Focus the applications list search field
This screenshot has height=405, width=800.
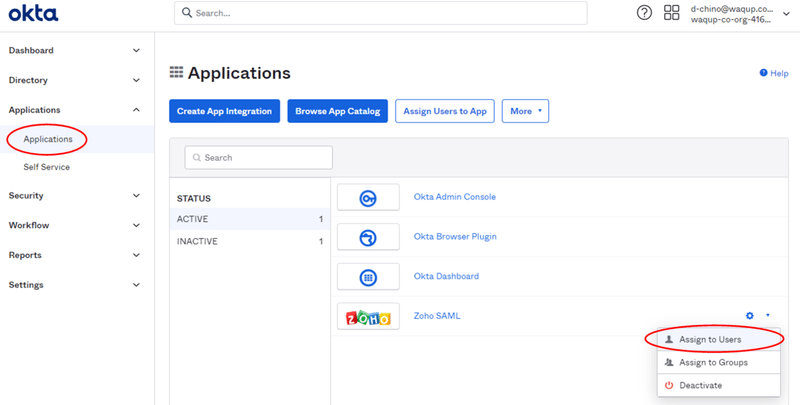(x=259, y=158)
